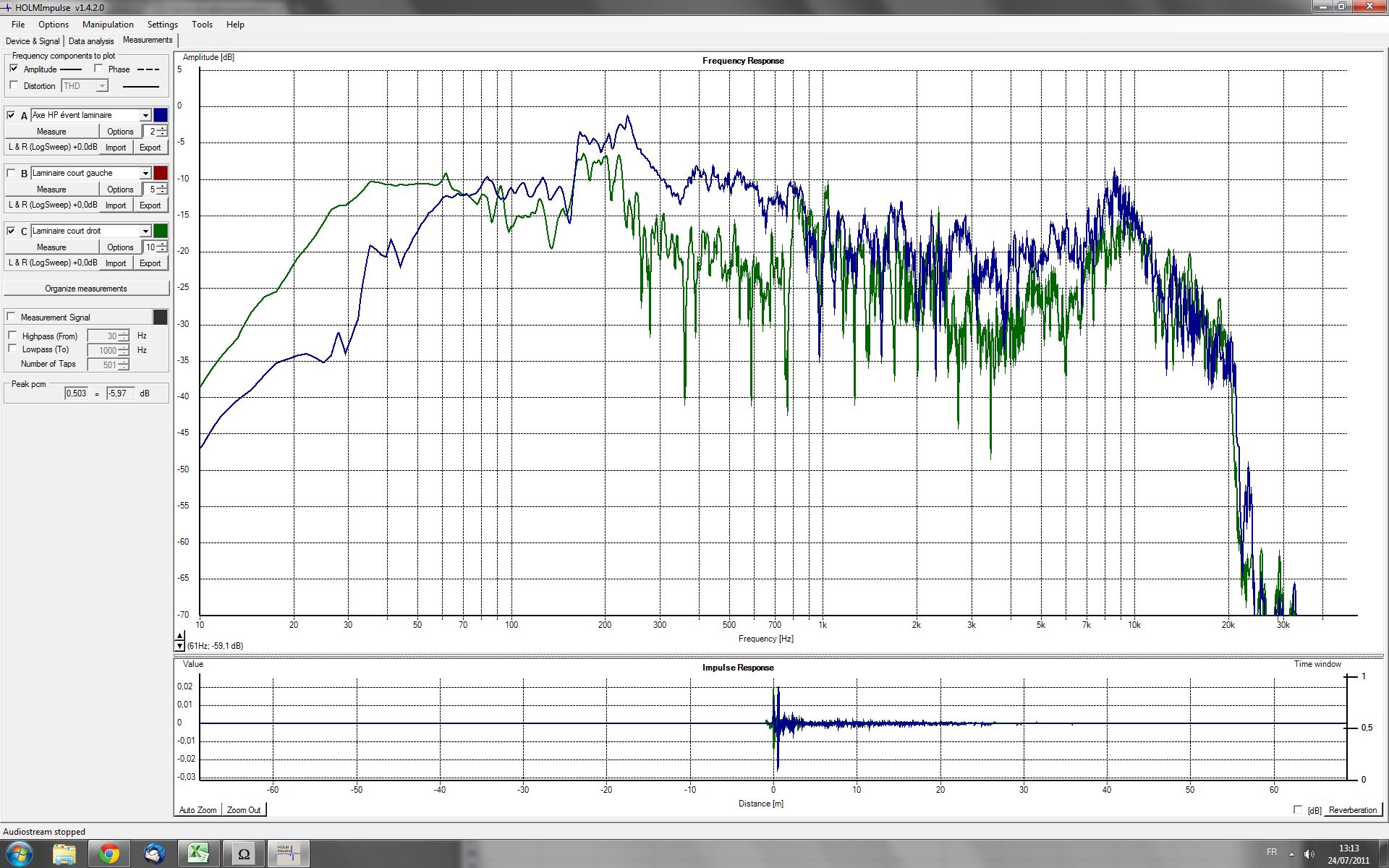Screen dimensions: 1389x868
Task: Click the dark Measurement Signal color swatch
Action: click(x=161, y=317)
